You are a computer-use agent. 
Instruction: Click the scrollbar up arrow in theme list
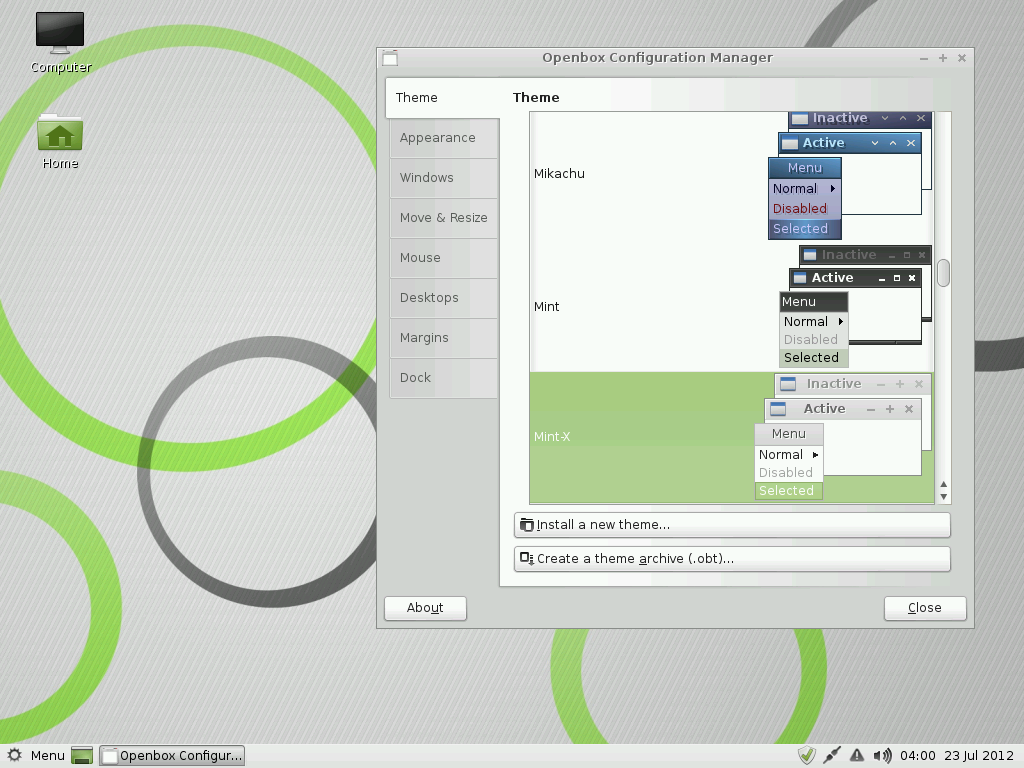coord(944,485)
